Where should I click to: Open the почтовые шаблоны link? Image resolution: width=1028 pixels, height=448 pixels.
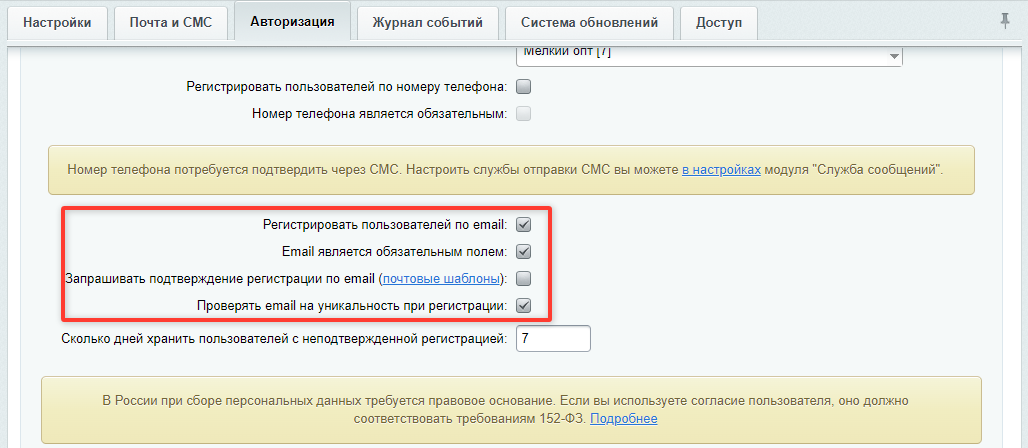click(443, 279)
